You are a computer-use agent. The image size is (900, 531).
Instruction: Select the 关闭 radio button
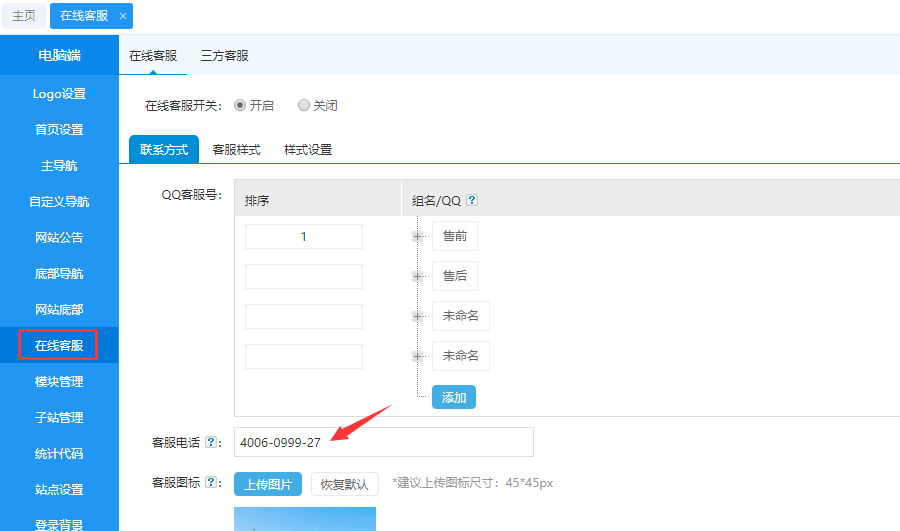click(304, 105)
